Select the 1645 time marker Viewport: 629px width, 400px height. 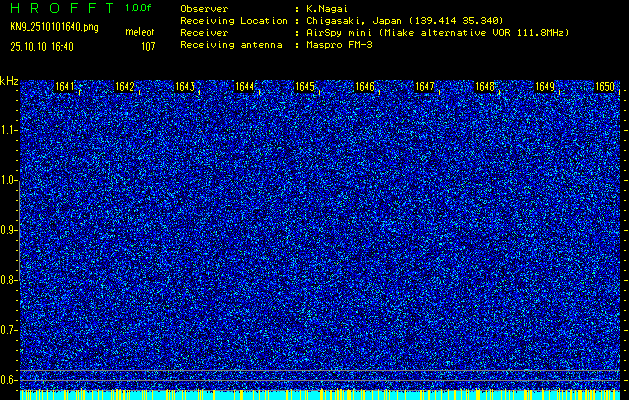click(x=305, y=87)
